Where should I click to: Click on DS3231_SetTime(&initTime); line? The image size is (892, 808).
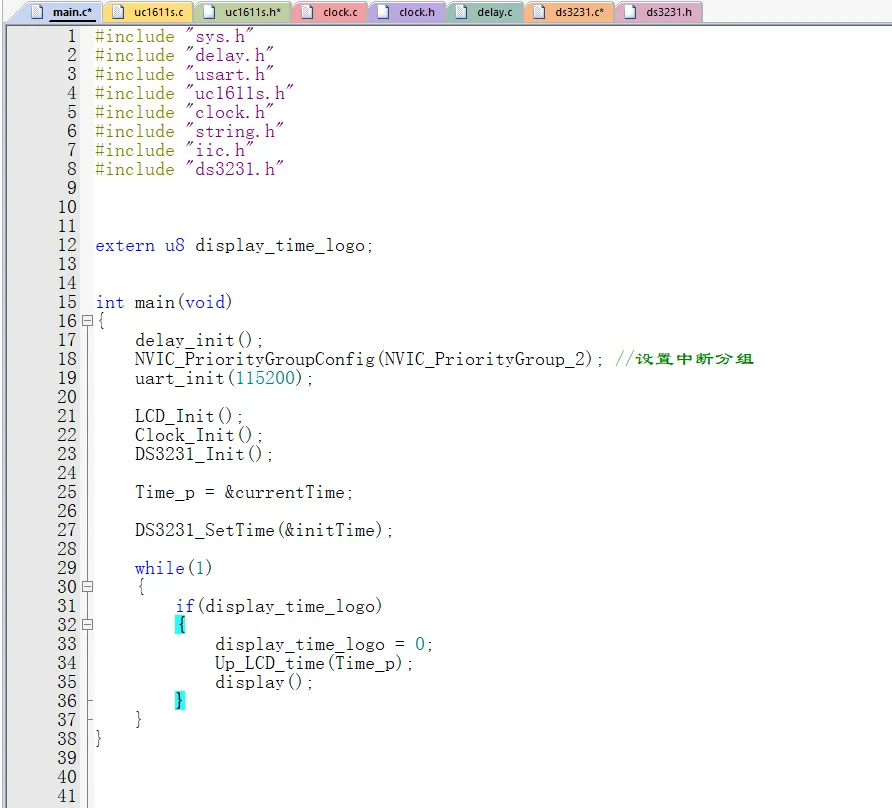pos(263,530)
